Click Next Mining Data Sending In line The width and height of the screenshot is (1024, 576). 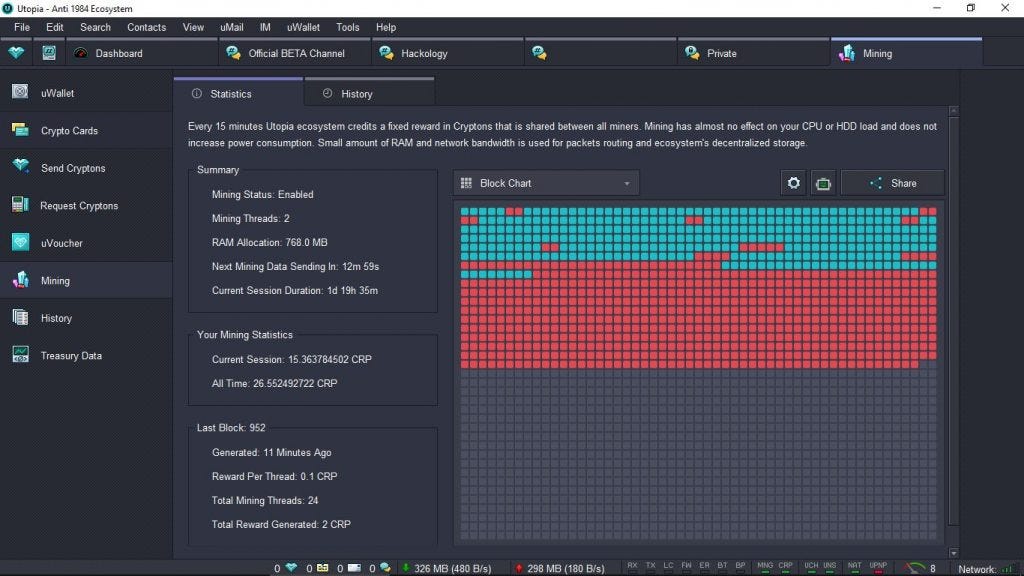pos(296,266)
